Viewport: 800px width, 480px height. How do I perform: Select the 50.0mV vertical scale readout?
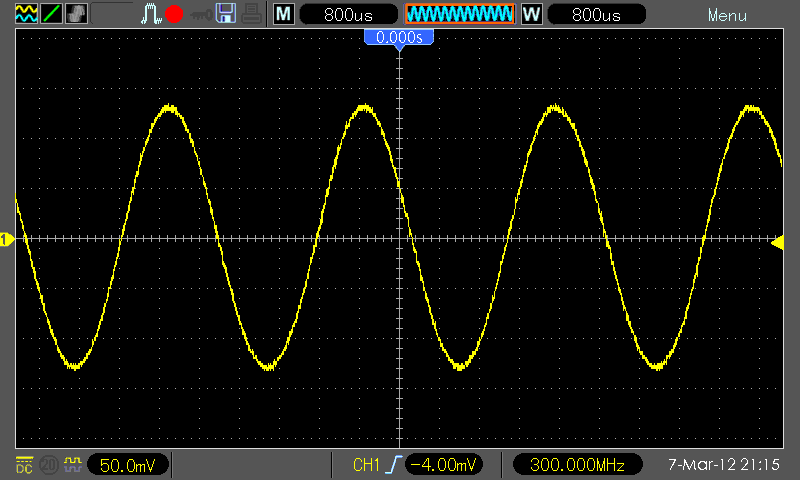click(128, 465)
